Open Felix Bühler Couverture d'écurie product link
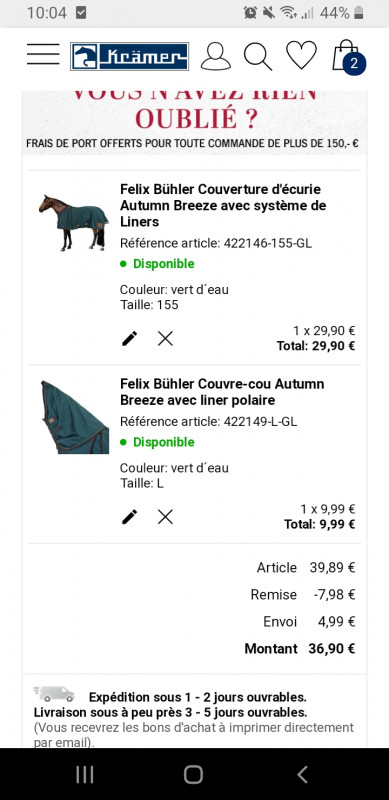 tap(223, 206)
